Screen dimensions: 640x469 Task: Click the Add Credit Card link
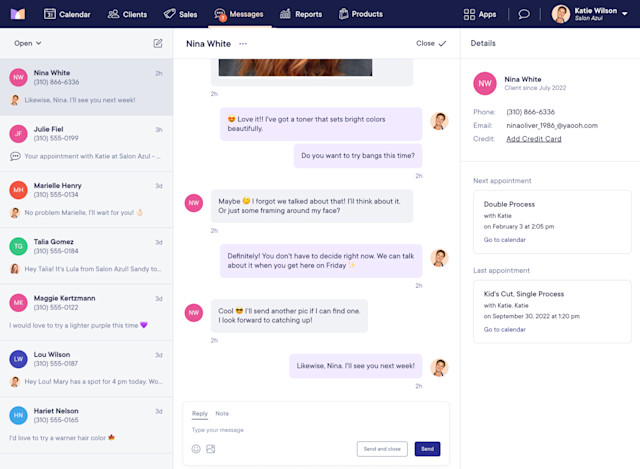tap(534, 139)
